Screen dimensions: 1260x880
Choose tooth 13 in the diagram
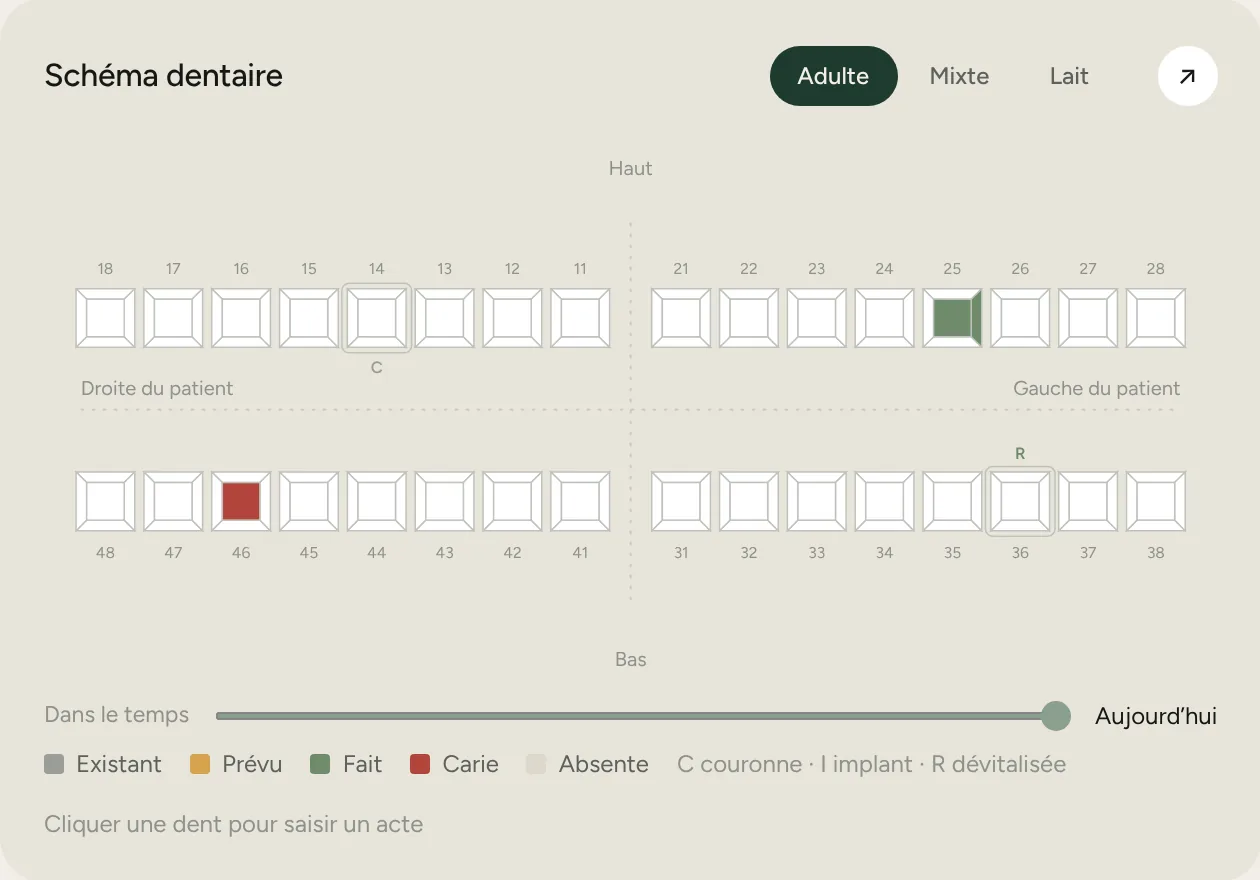445,318
